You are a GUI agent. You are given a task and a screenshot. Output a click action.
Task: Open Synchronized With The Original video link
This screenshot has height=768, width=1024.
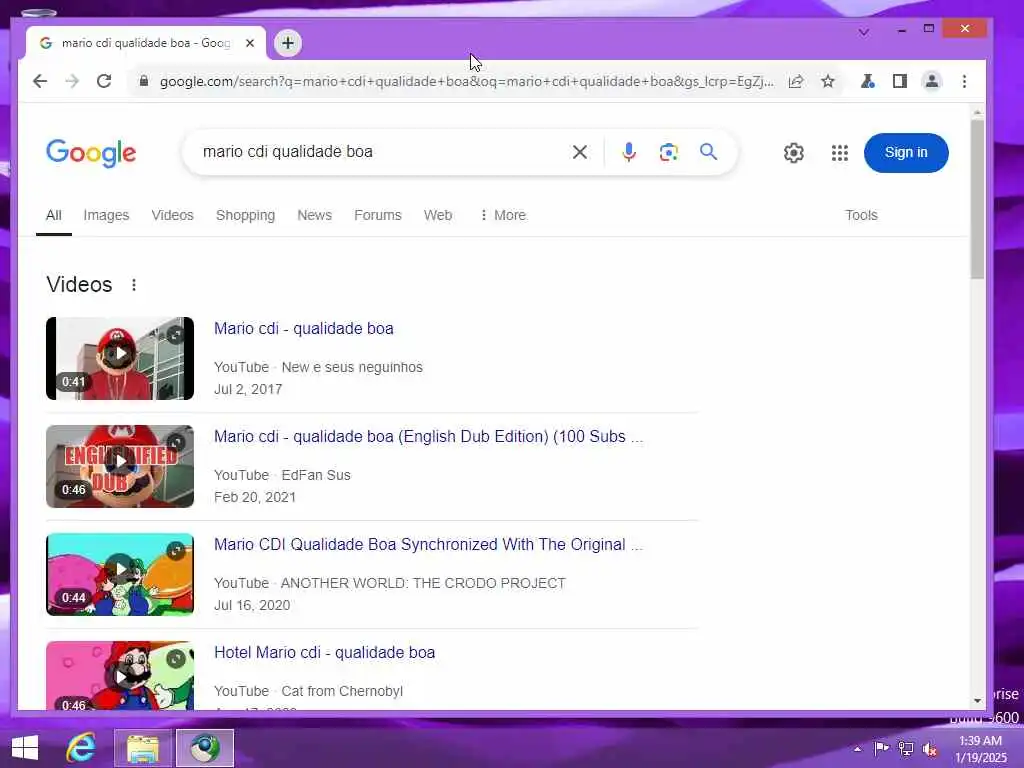[x=428, y=545]
